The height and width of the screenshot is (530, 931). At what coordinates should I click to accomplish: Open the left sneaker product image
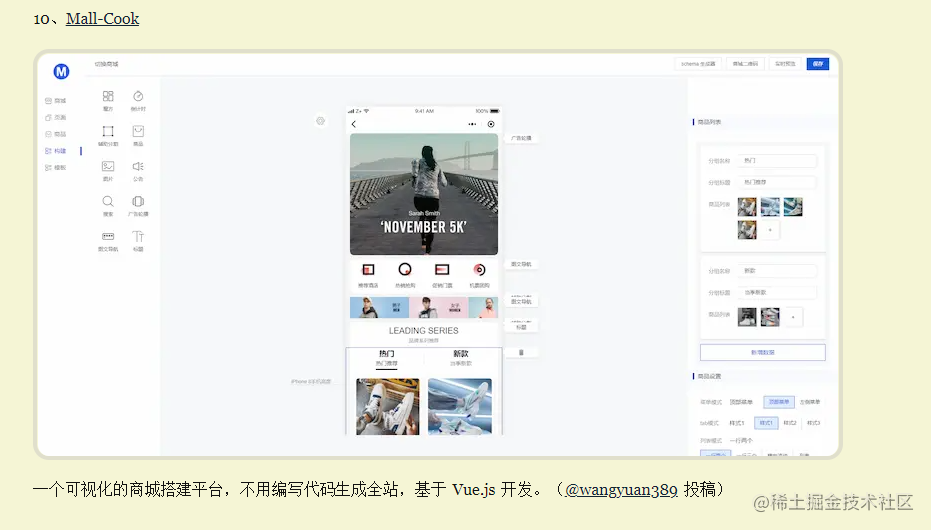388,407
